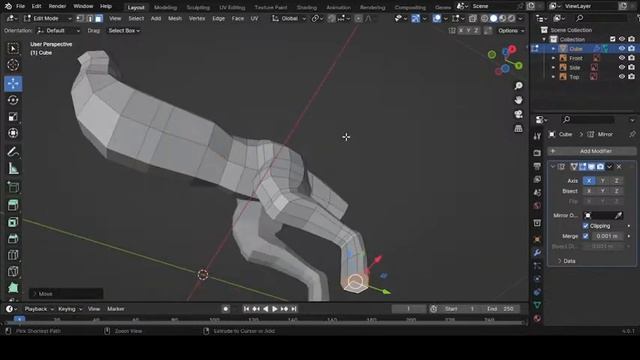The image size is (640, 360).
Task: Click the Pan view hand icon
Action: (518, 100)
